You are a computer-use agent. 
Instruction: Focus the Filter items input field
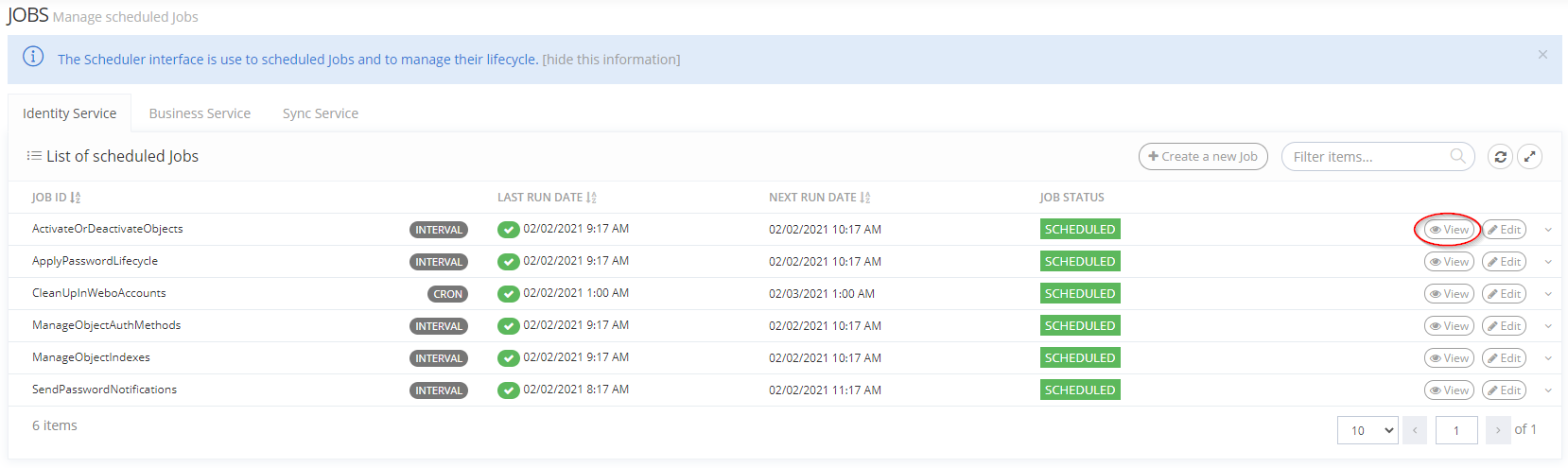[x=1367, y=157]
